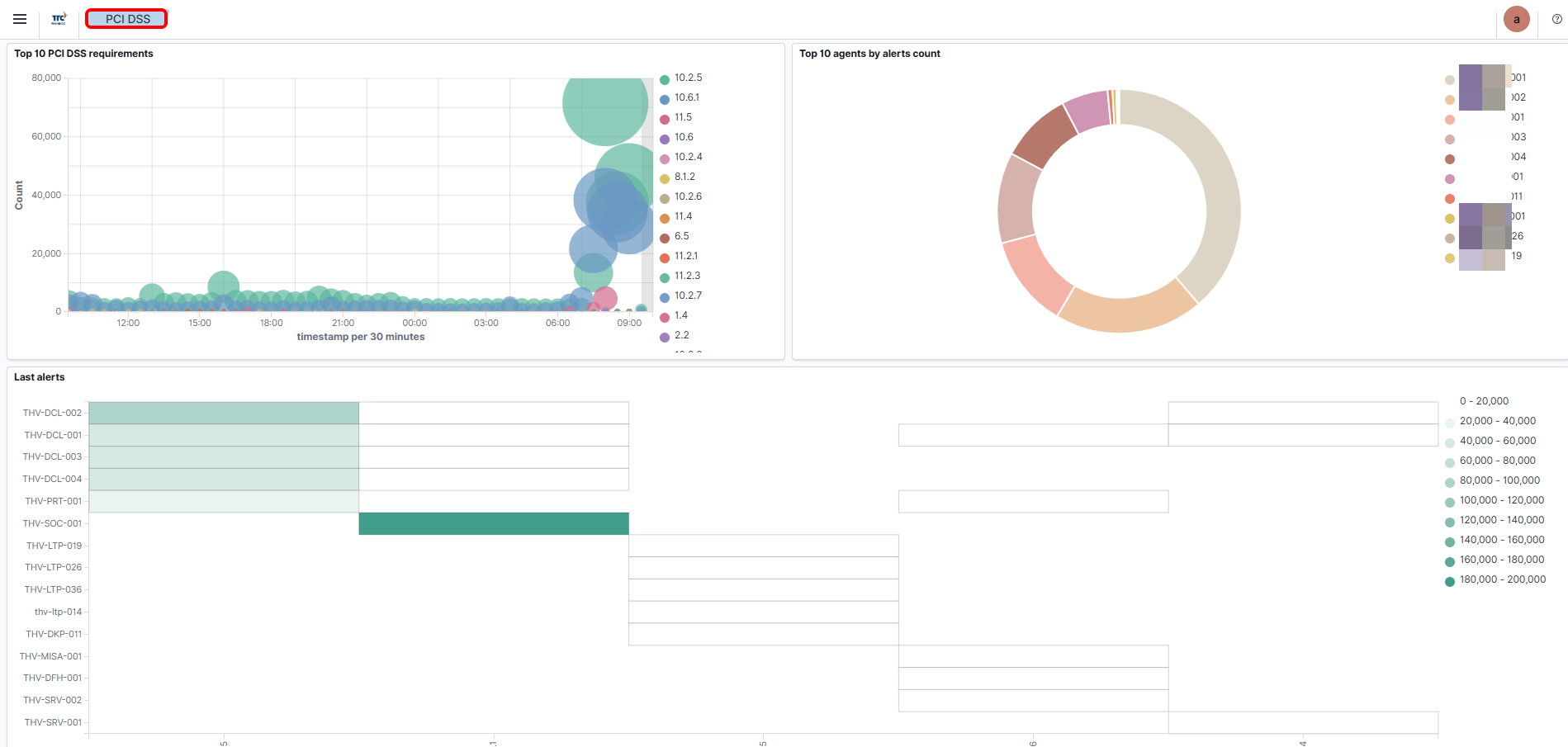Click the green dot beside 10.2.5

(665, 79)
